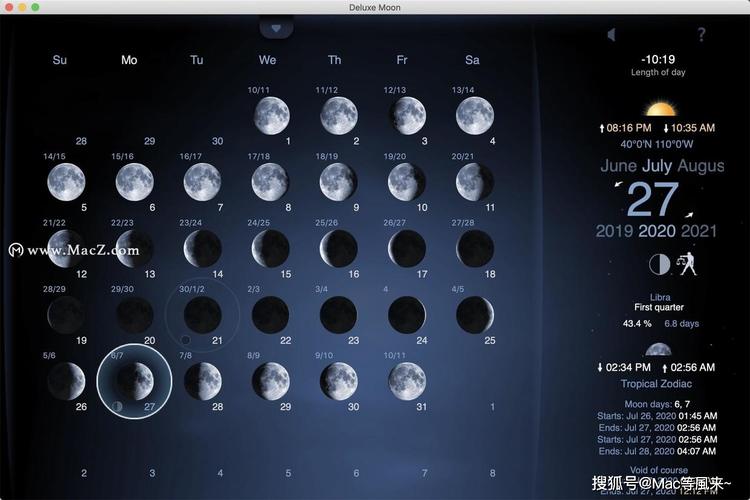The image size is (750, 500).
Task: Switch to the month of June
Action: (x=618, y=166)
